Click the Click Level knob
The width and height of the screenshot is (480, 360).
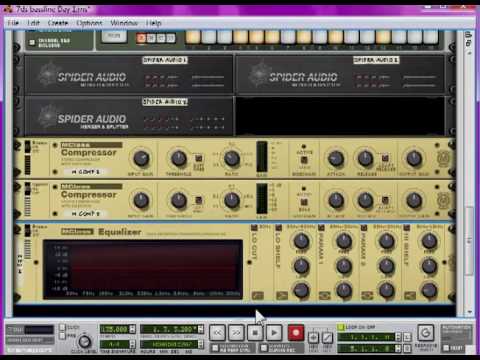pyautogui.click(x=84, y=342)
